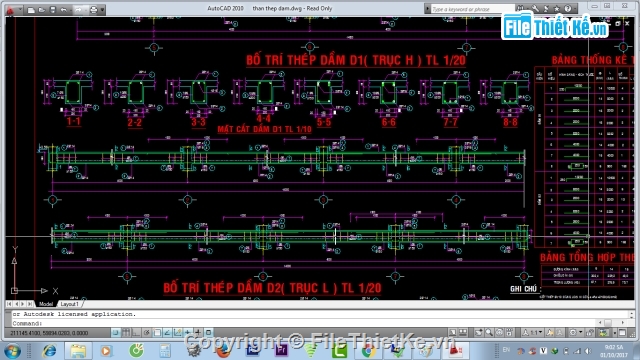Select the Model tab
The image size is (640, 360).
coord(46,304)
